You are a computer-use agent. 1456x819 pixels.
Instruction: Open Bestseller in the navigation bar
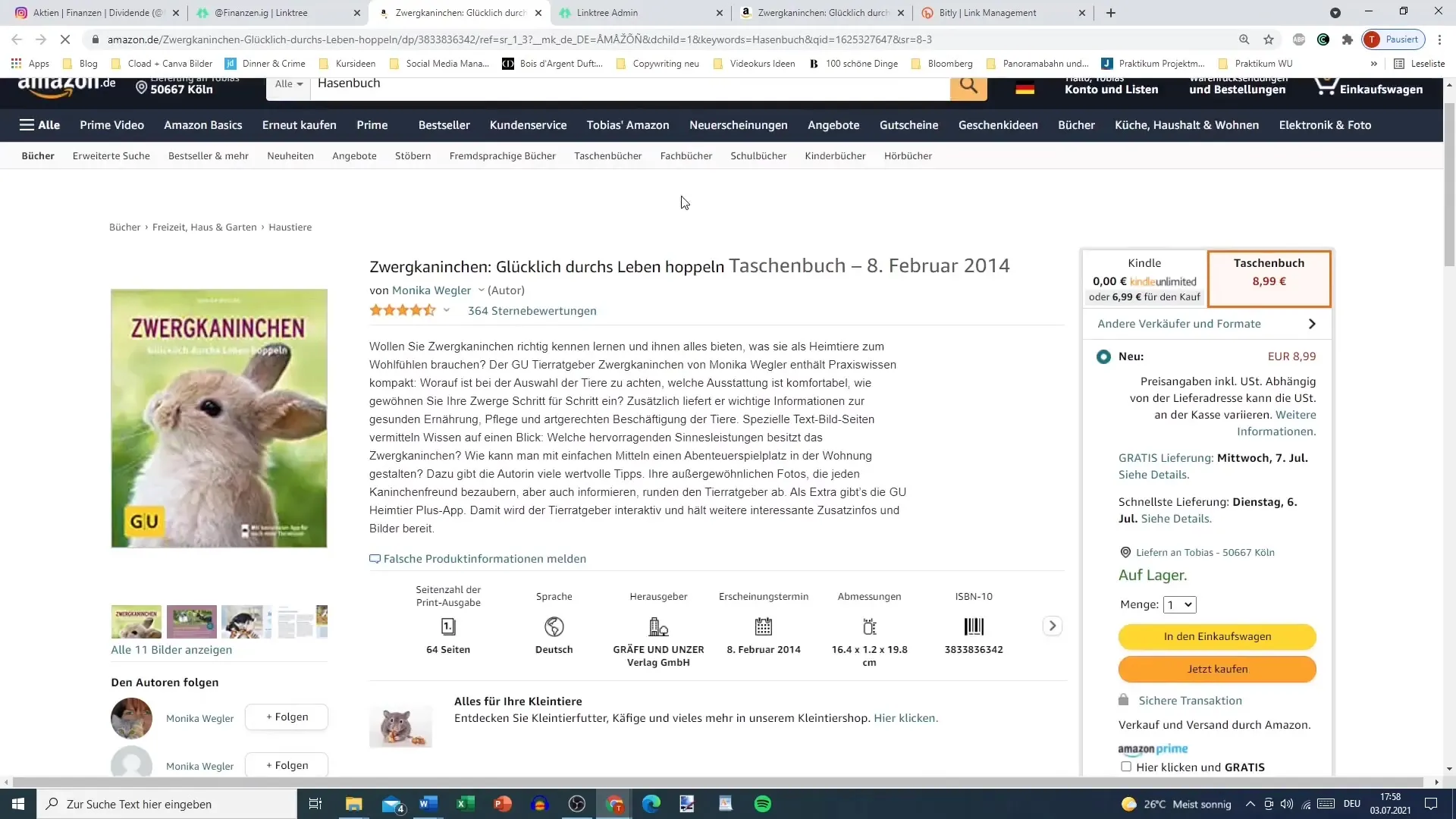tap(444, 125)
